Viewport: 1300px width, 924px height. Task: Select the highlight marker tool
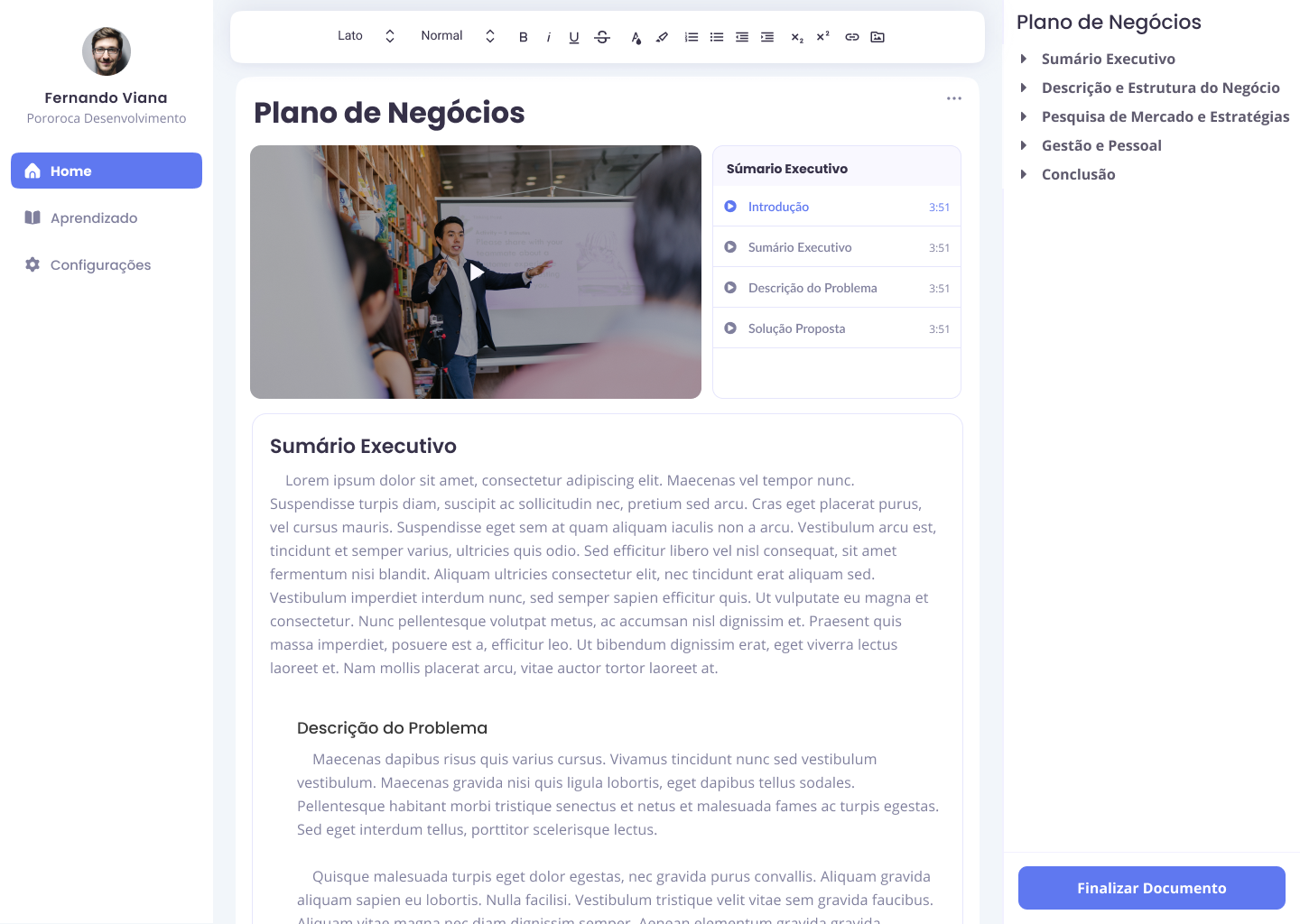click(x=662, y=37)
